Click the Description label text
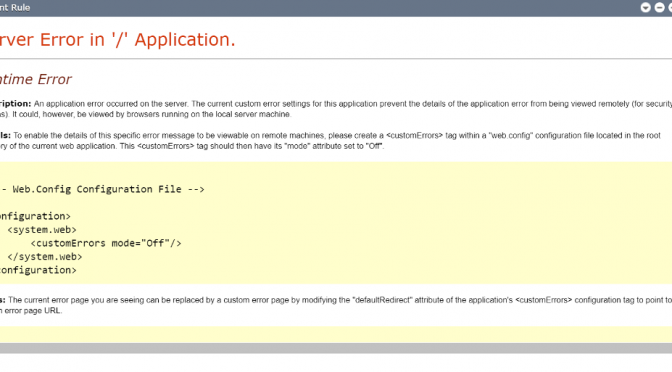 (x=15, y=104)
